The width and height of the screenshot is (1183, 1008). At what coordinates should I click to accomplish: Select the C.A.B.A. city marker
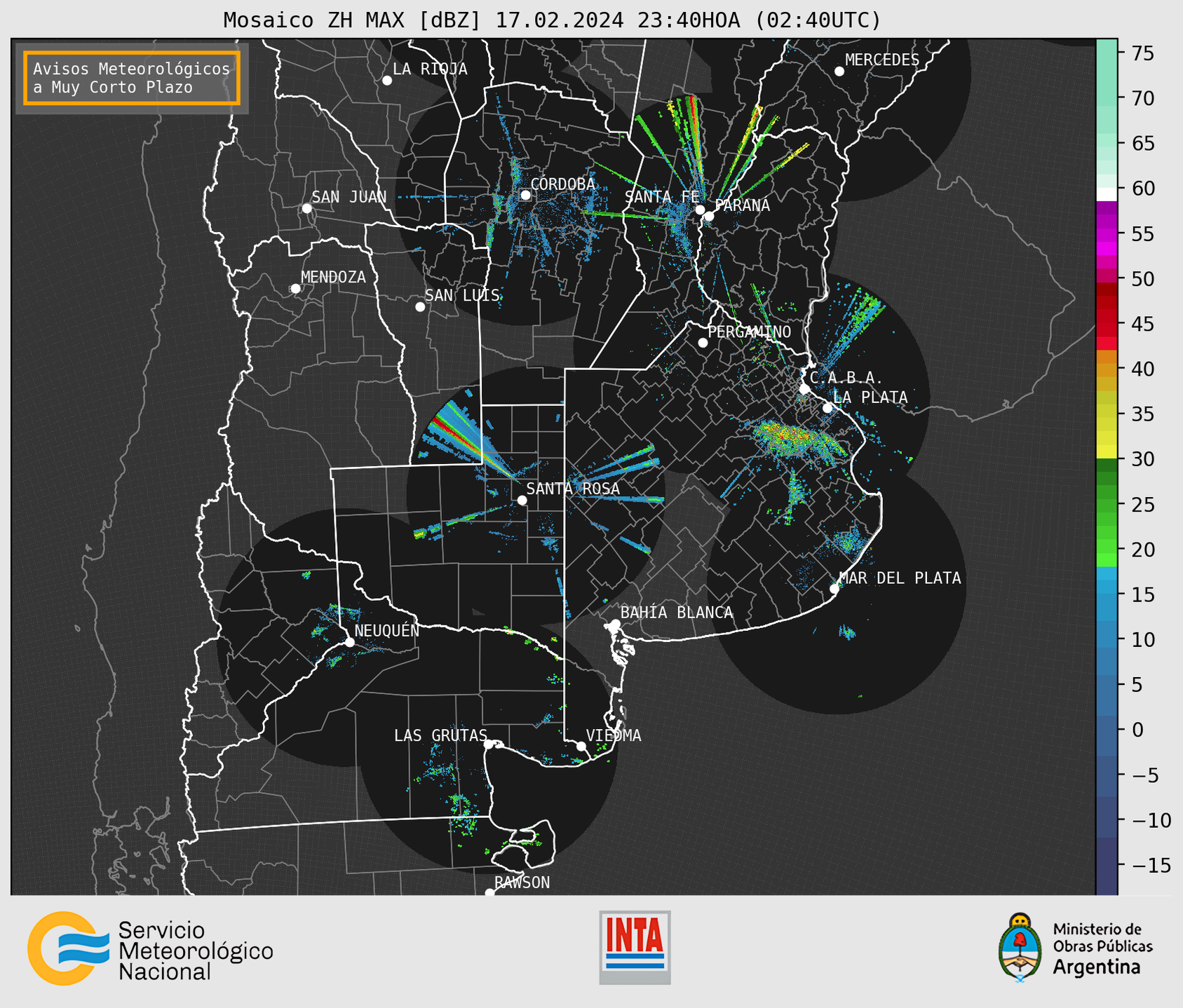tap(805, 389)
